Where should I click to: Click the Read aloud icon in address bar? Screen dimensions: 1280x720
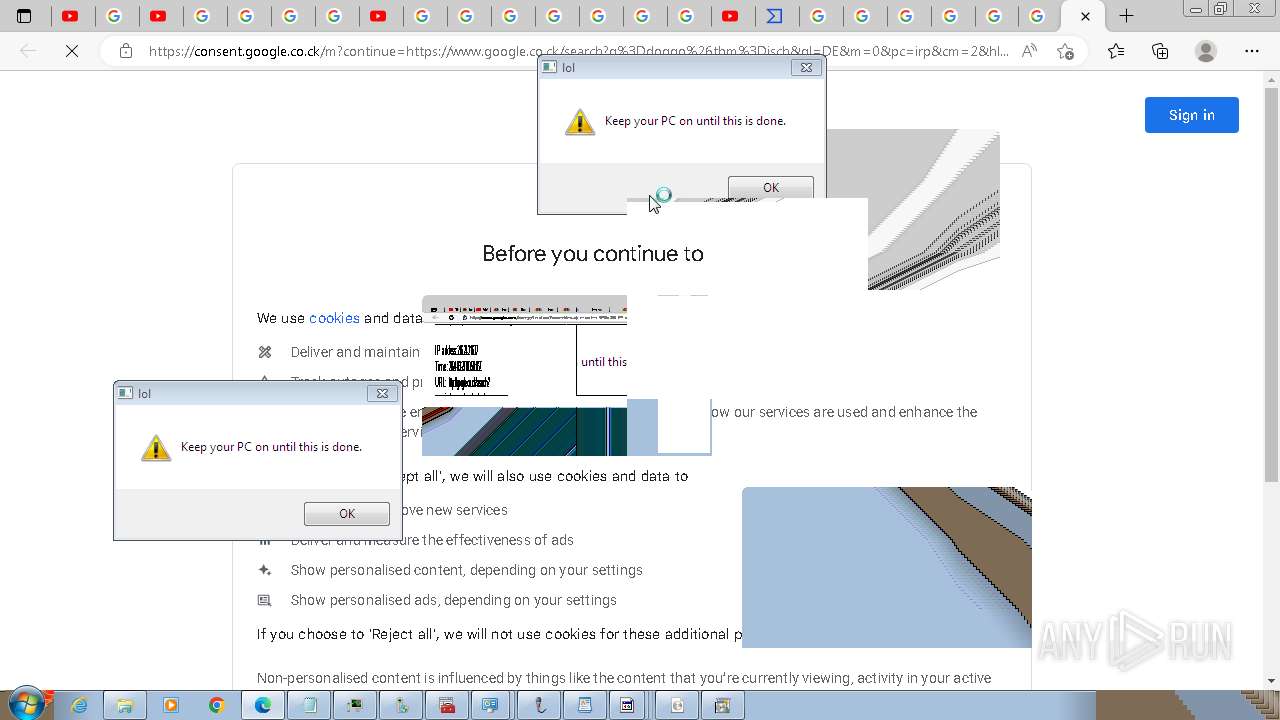click(x=1029, y=51)
